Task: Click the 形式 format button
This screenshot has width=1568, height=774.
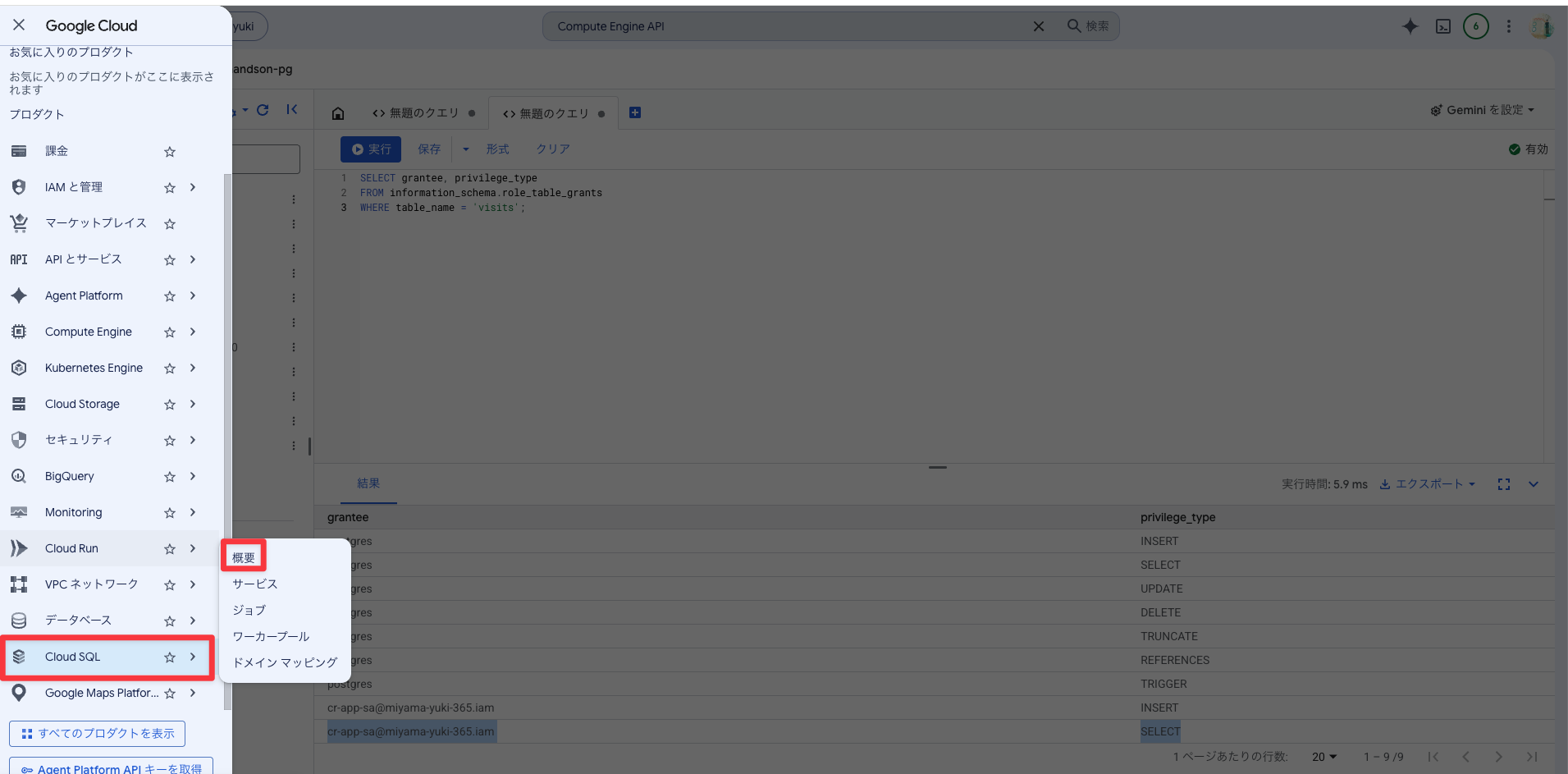Action: coord(497,149)
